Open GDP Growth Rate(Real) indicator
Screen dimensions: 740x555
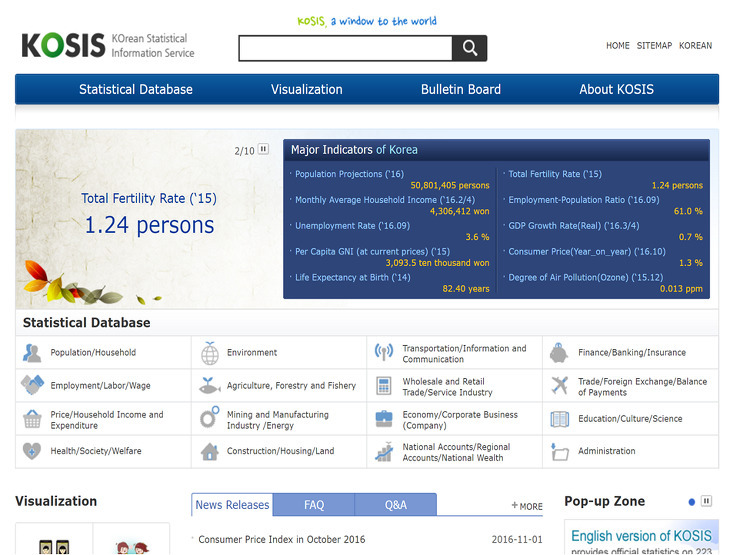(574, 226)
